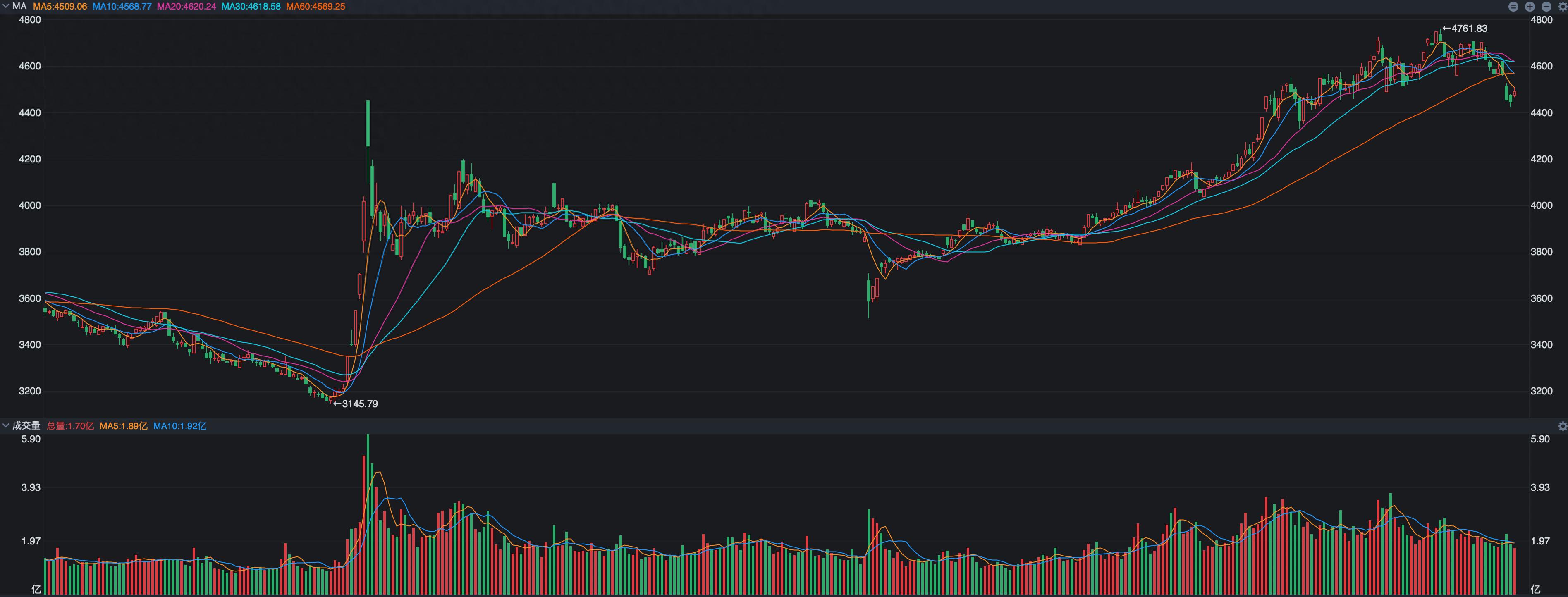Click the 3145.79 low price marker
This screenshot has width=1568, height=597.
[x=356, y=404]
